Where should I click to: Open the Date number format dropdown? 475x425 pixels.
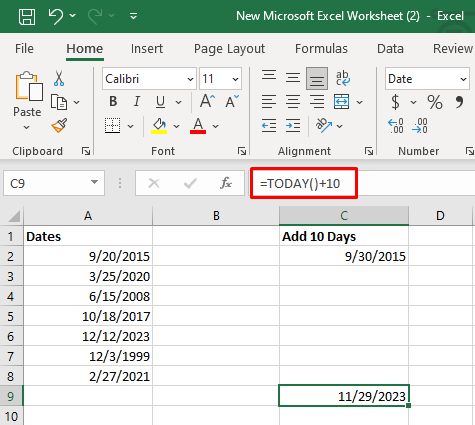click(463, 79)
